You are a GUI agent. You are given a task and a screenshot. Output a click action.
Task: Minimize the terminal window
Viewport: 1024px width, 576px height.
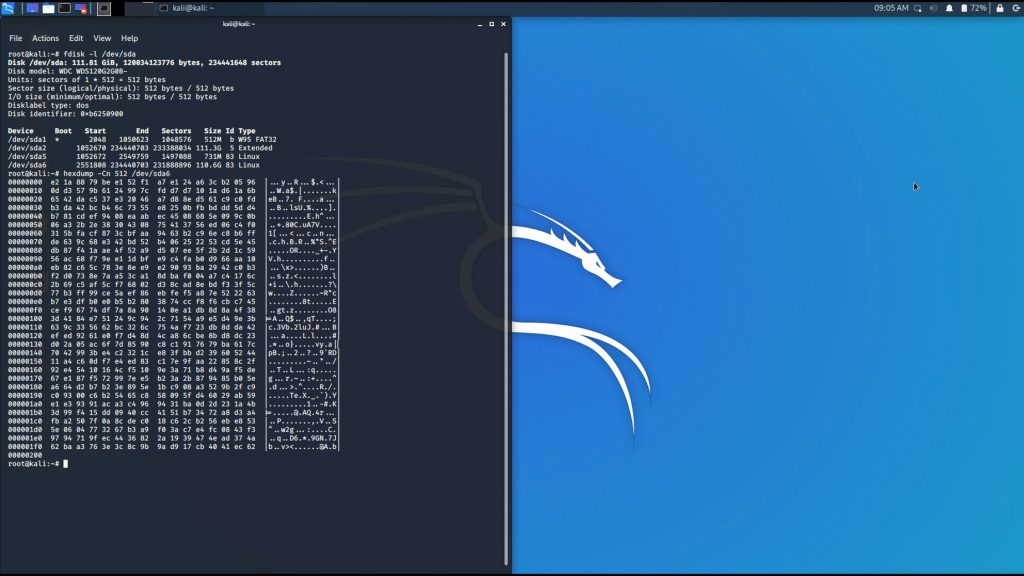pyautogui.click(x=480, y=24)
